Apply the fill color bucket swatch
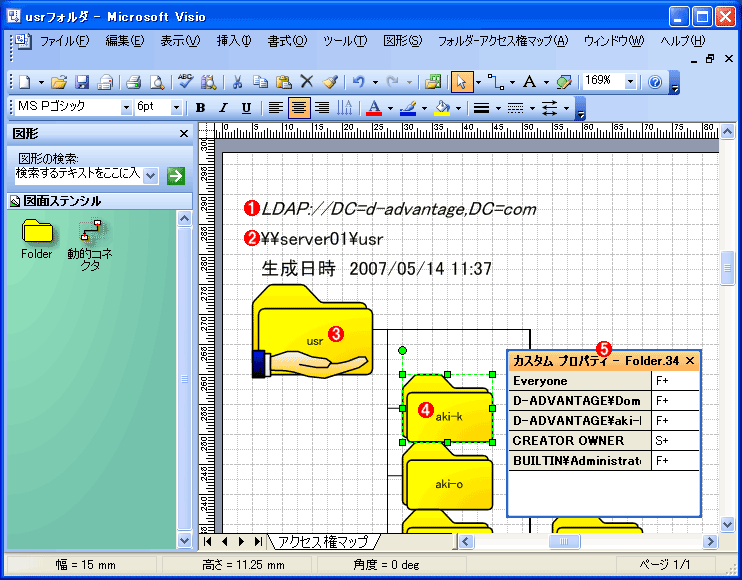The height and width of the screenshot is (580, 742). coord(442,108)
